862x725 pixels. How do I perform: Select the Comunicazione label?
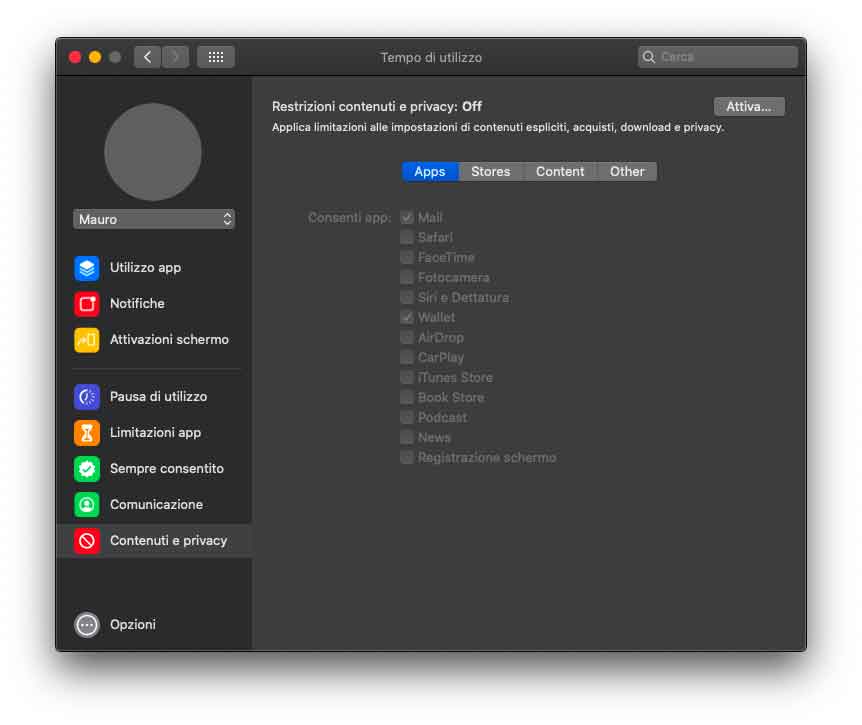point(157,505)
